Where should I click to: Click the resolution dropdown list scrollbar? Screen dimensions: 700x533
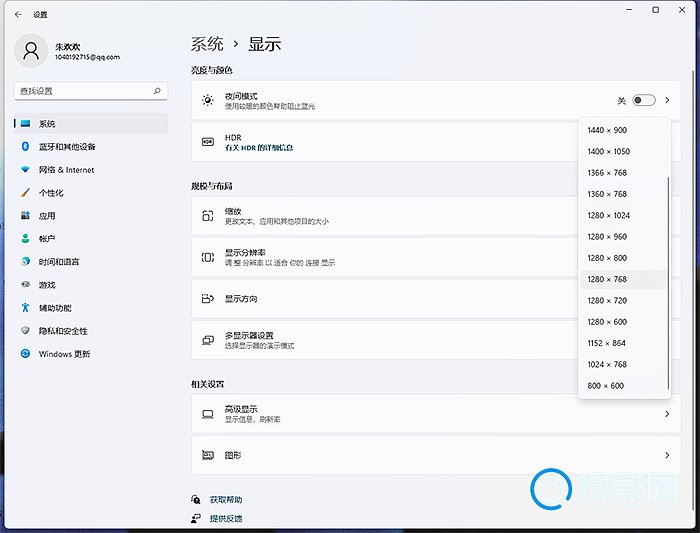[x=668, y=280]
